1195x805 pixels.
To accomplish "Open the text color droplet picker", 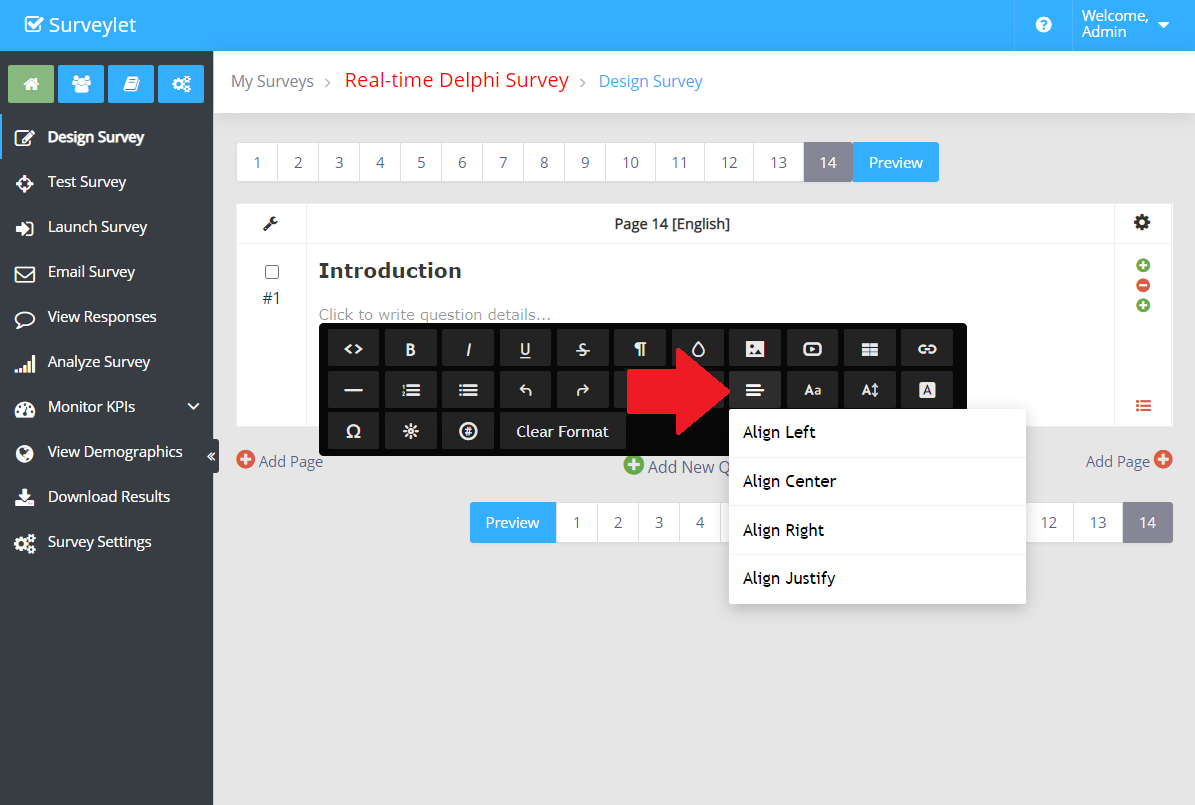I will pos(698,349).
